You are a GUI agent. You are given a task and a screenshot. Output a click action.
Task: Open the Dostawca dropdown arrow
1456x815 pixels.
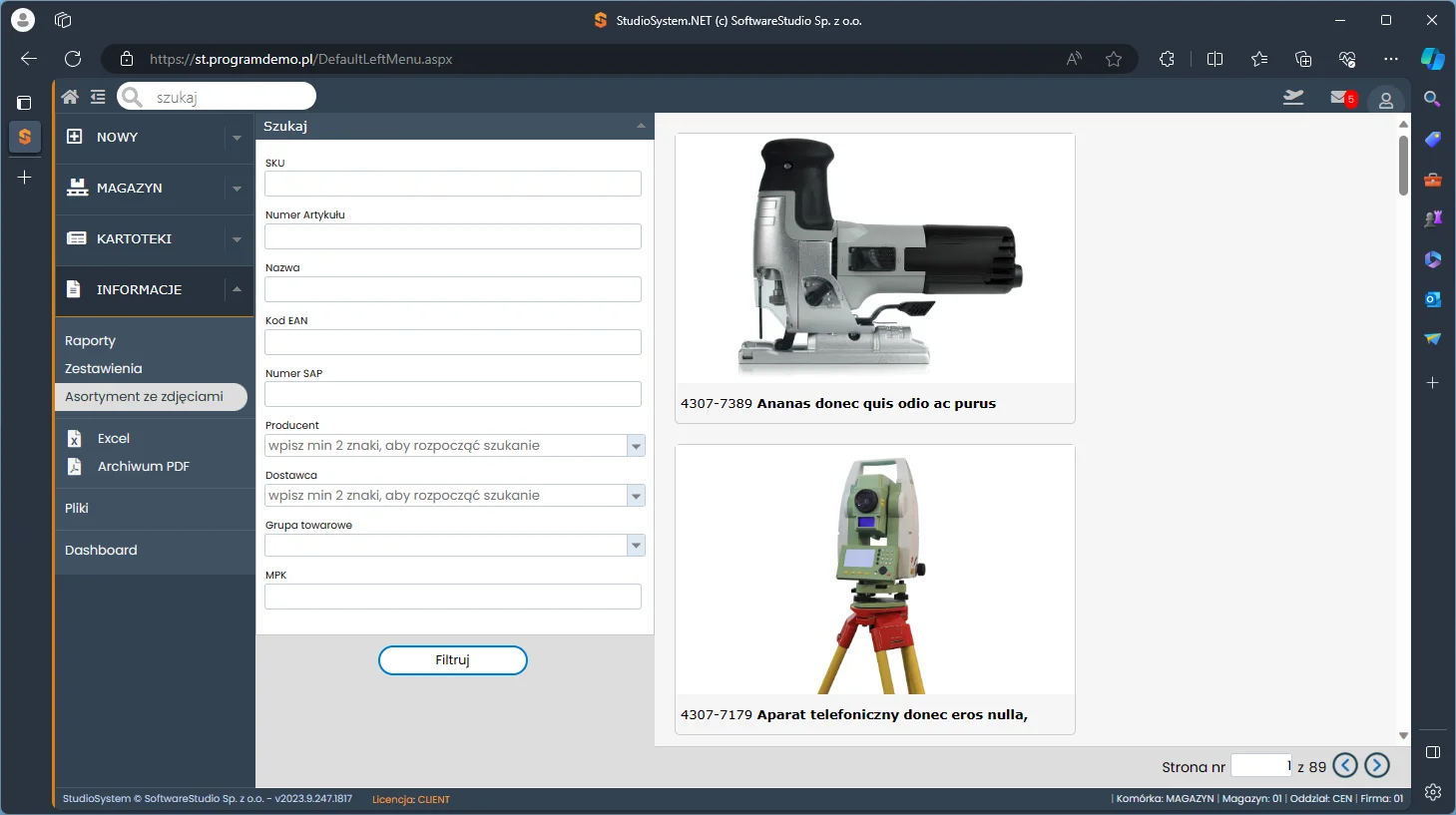(x=636, y=496)
